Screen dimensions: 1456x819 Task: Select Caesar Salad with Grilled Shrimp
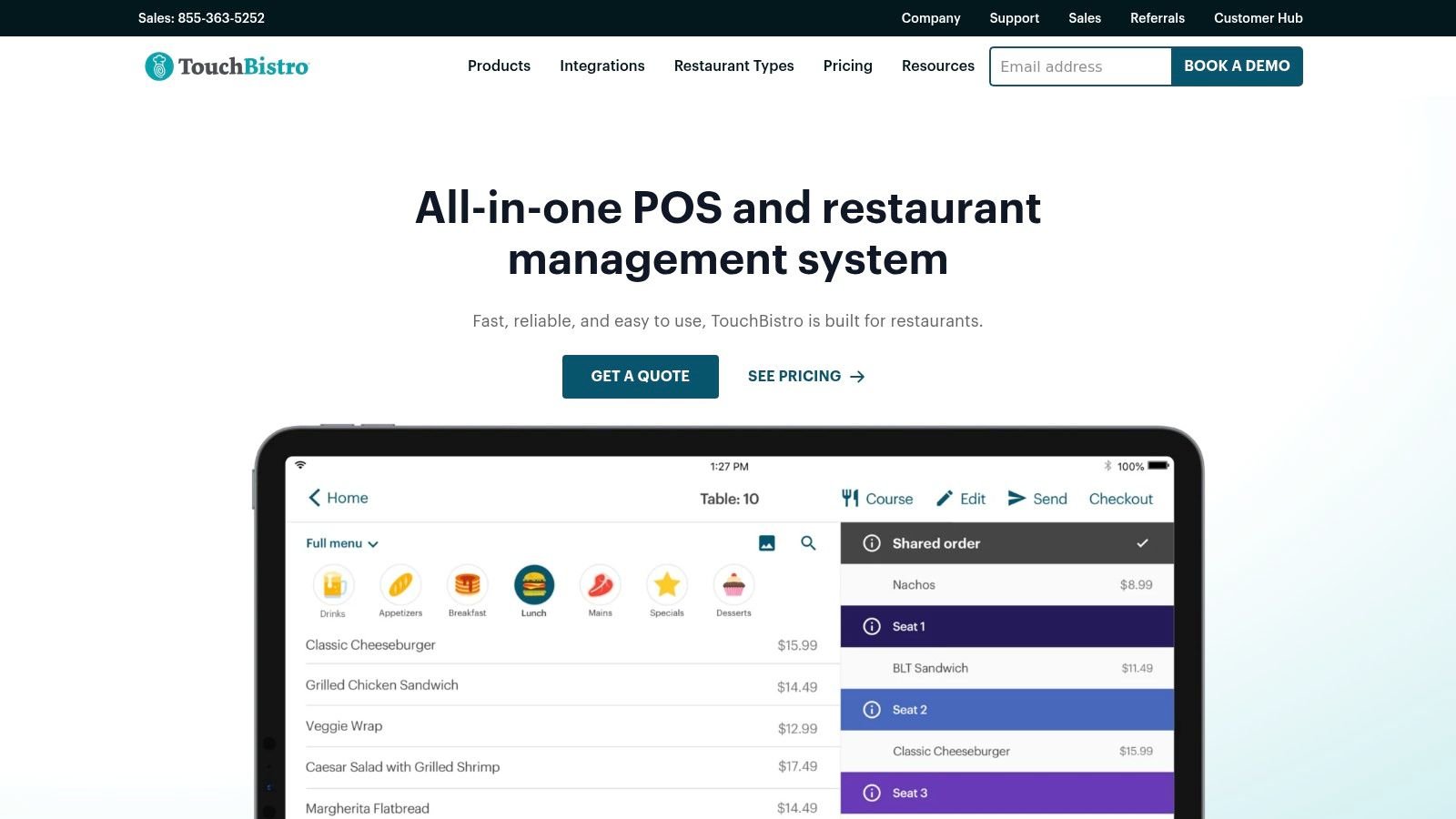click(x=561, y=767)
